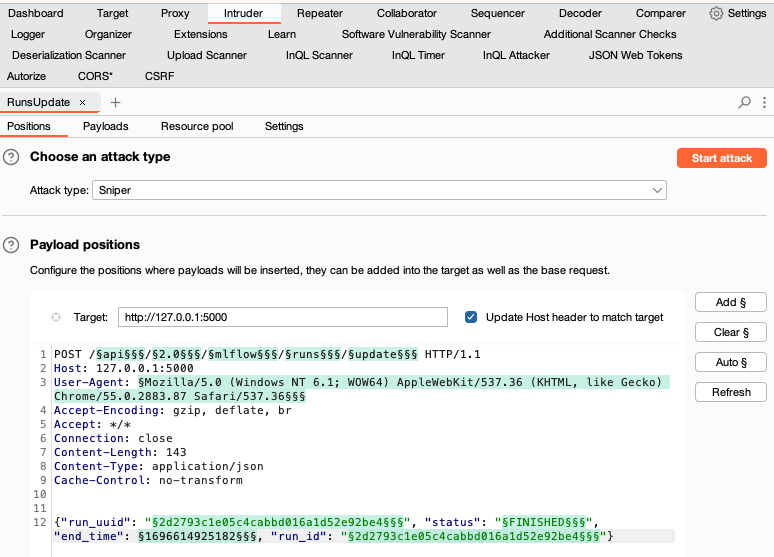Add a new Intruder tab with plus
This screenshot has width=774, height=557.
115,102
